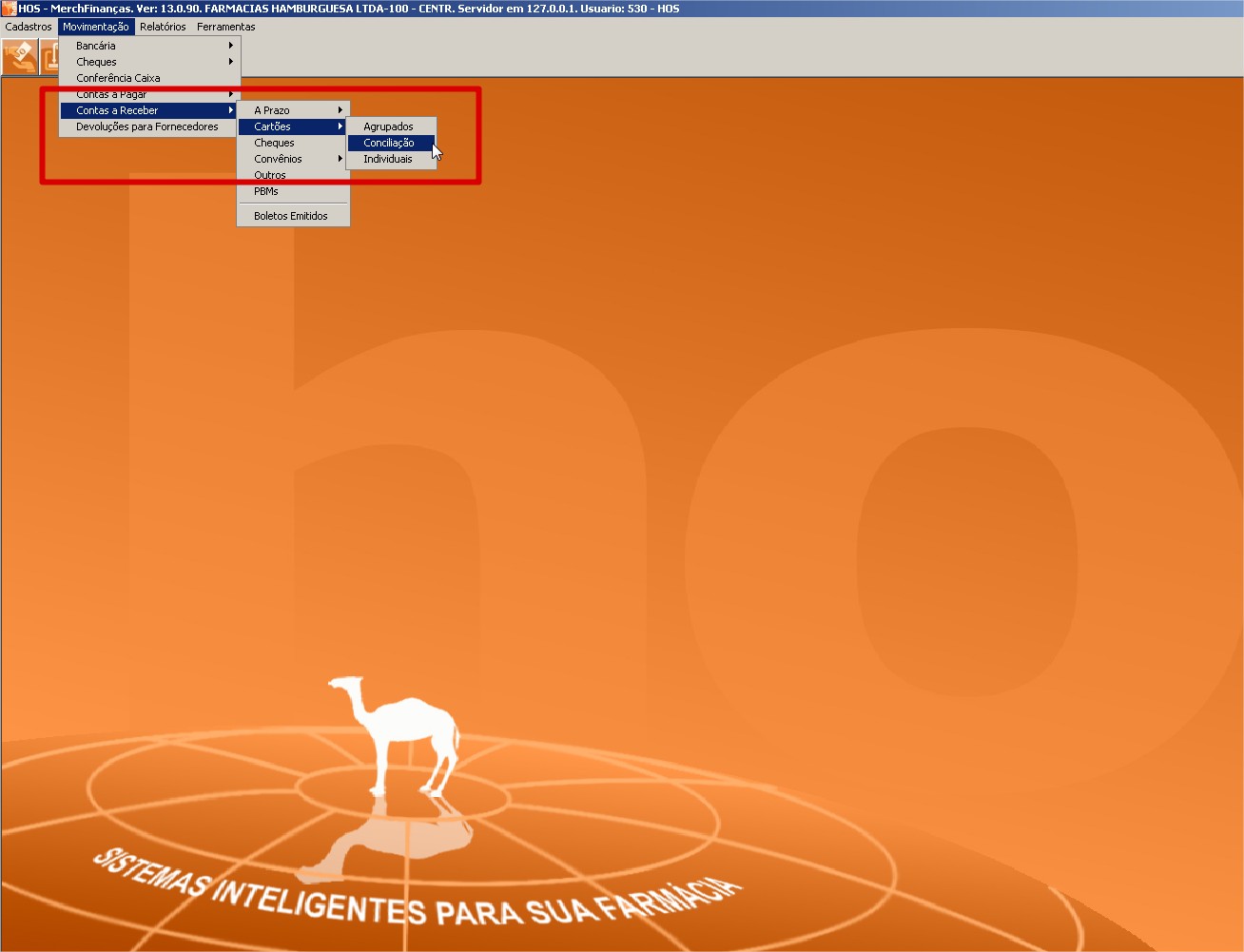Select the PBMs menu entry
1244x952 pixels.
[x=266, y=191]
